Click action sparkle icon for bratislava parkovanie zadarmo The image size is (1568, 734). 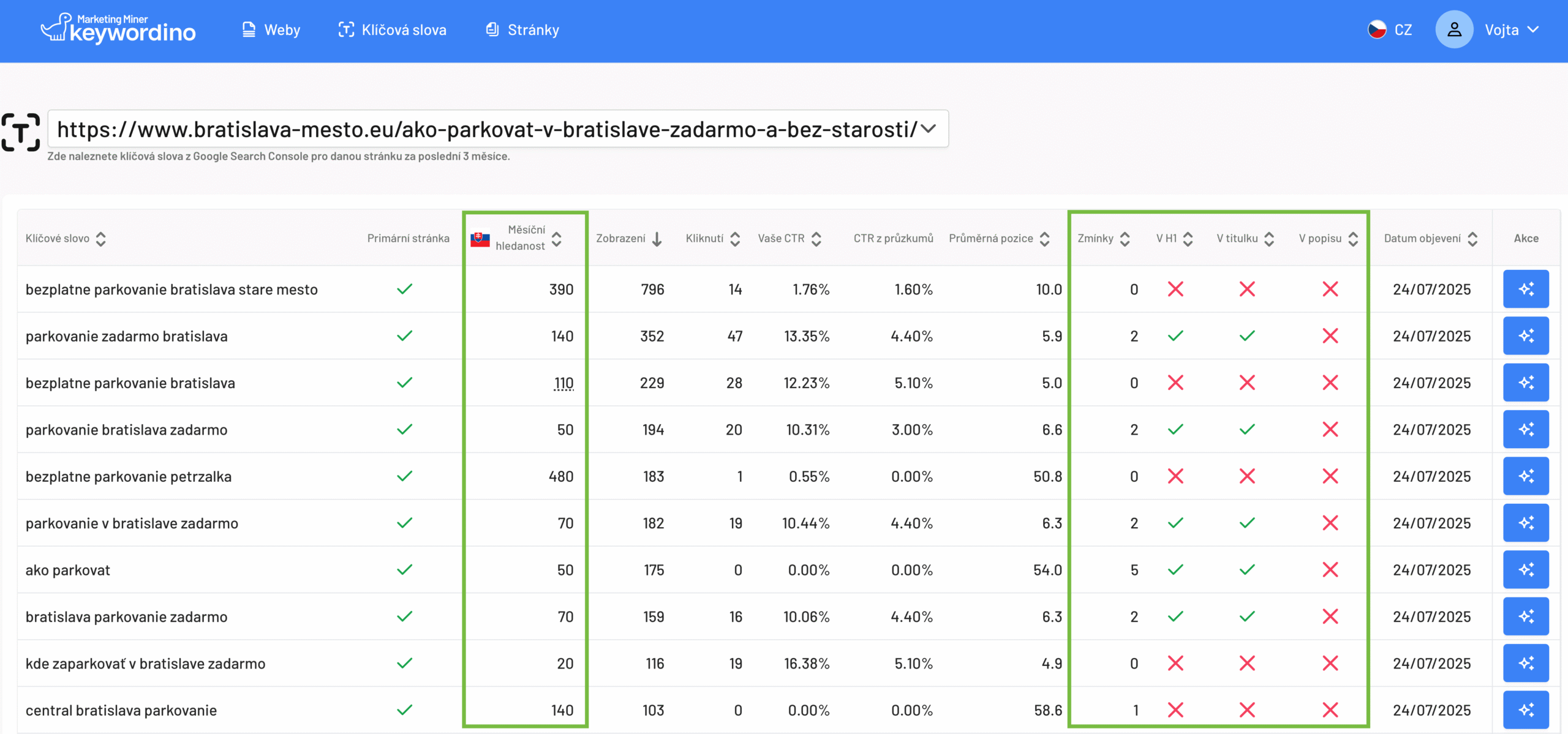pyautogui.click(x=1526, y=616)
